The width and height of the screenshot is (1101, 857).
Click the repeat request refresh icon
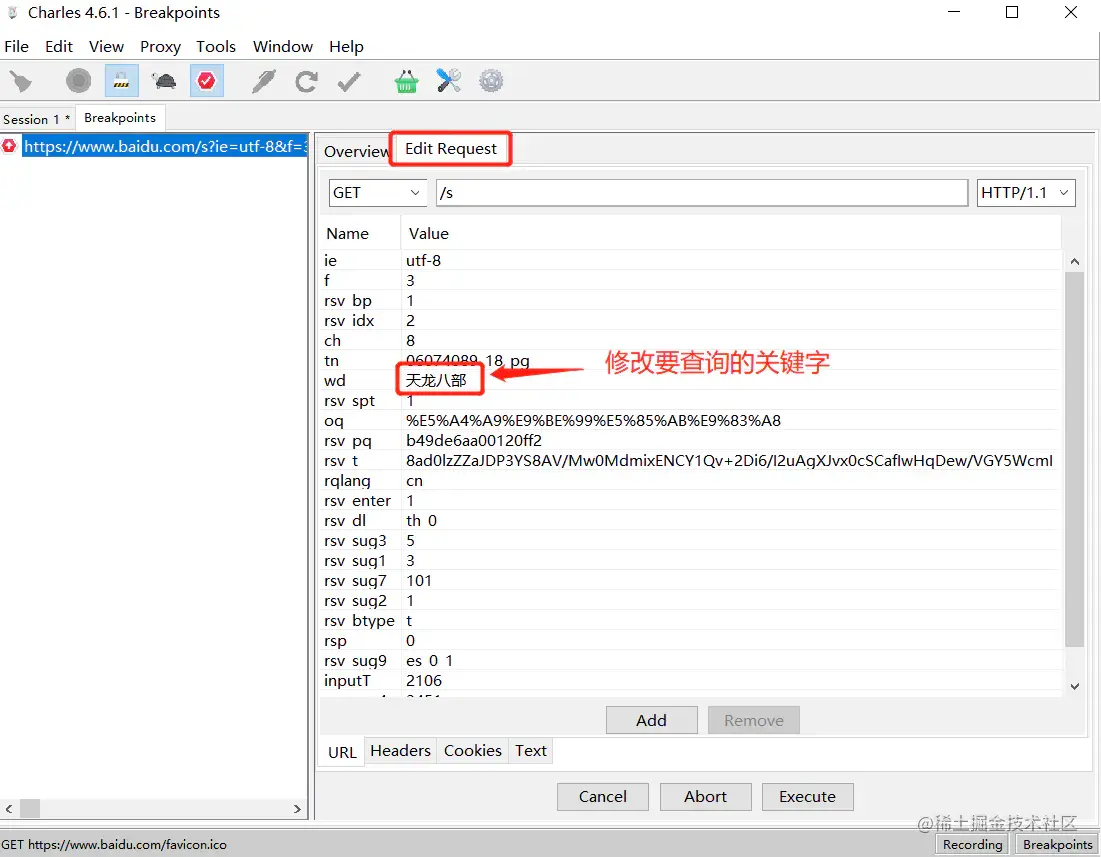[x=306, y=81]
